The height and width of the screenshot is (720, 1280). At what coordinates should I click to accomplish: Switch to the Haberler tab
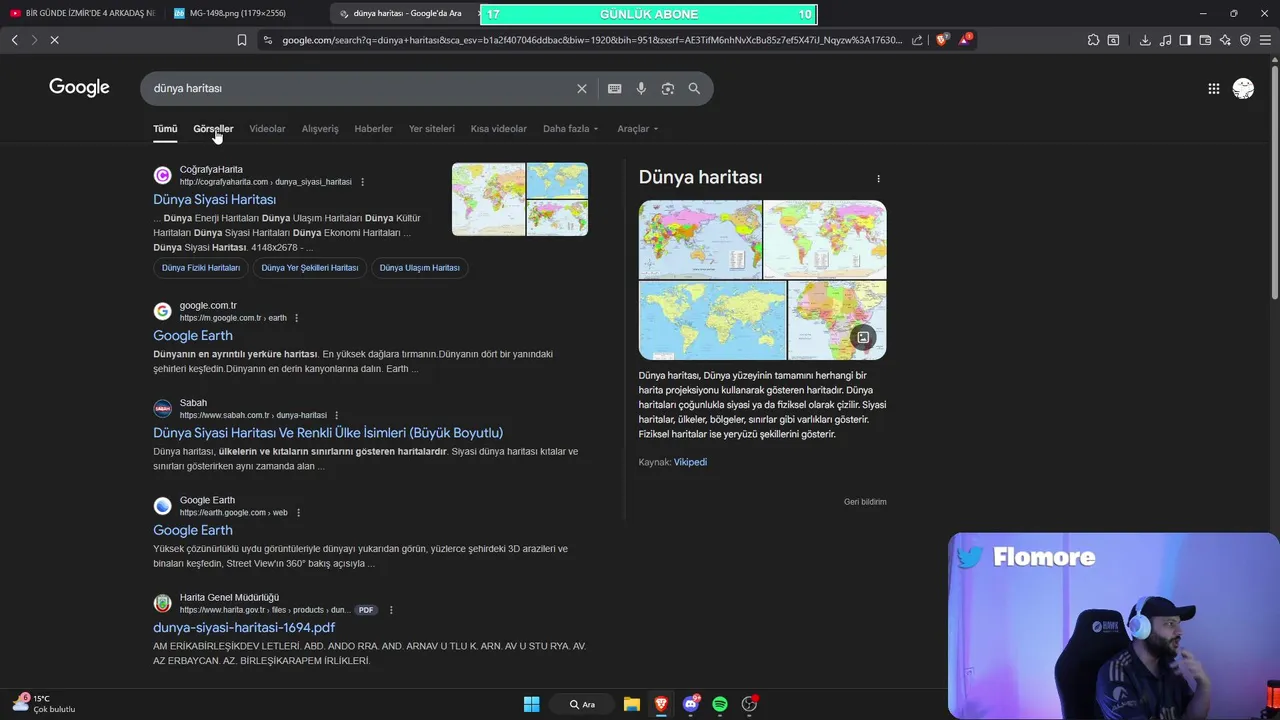pos(373,129)
